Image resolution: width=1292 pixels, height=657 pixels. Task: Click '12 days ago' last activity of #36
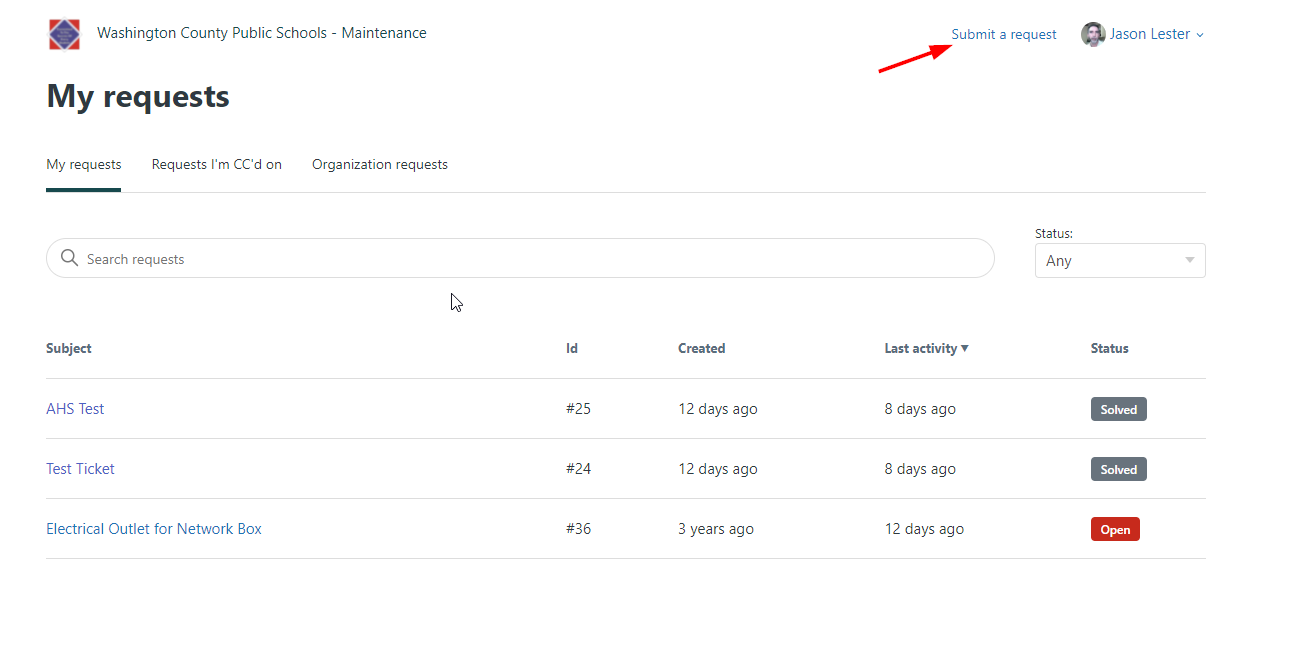point(925,528)
